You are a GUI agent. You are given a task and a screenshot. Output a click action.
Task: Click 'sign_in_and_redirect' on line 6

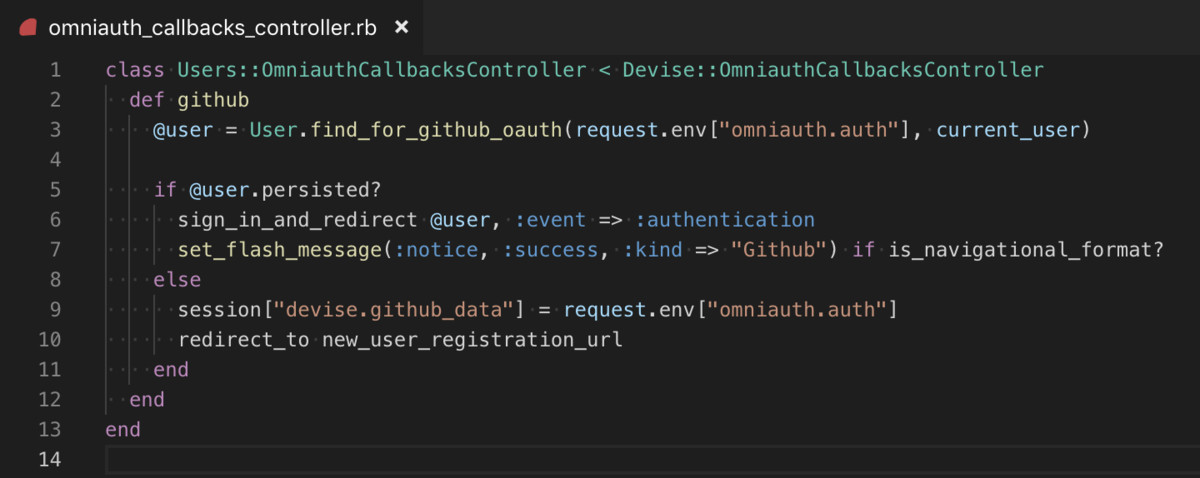(298, 220)
